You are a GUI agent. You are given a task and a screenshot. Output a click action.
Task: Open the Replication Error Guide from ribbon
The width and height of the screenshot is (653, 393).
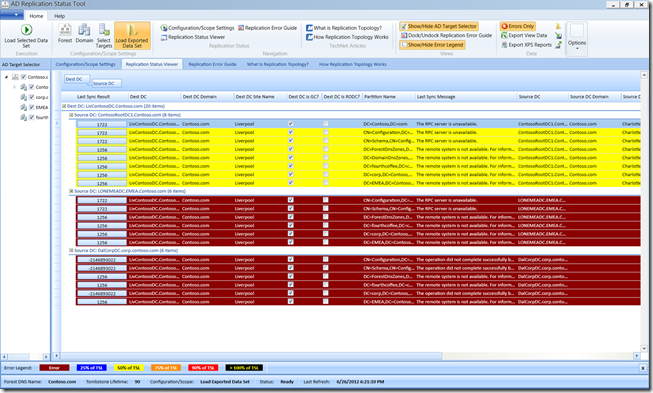[x=267, y=28]
